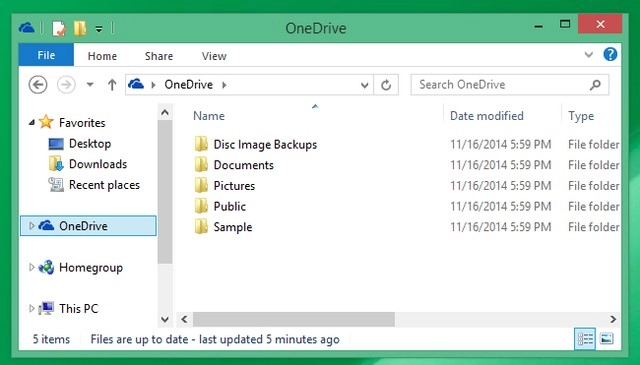Click the Disc Image Backups folder name

[x=265, y=145]
